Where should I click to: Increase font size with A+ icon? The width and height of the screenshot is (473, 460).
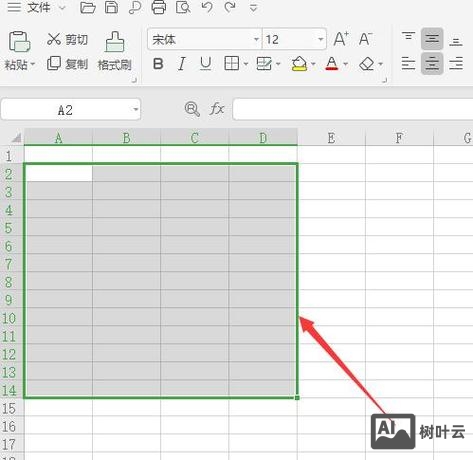[341, 39]
